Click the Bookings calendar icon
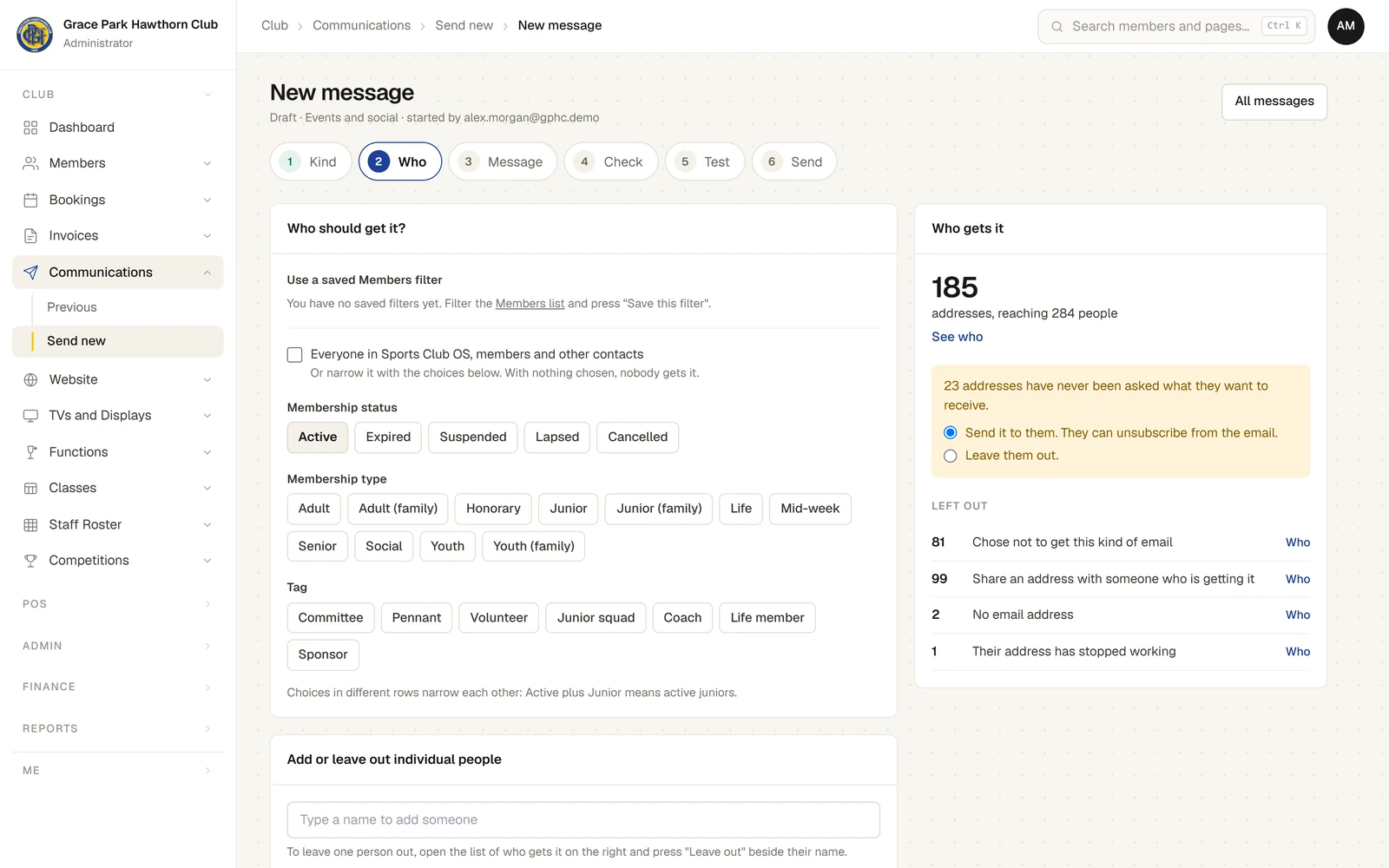1389x868 pixels. point(30,200)
